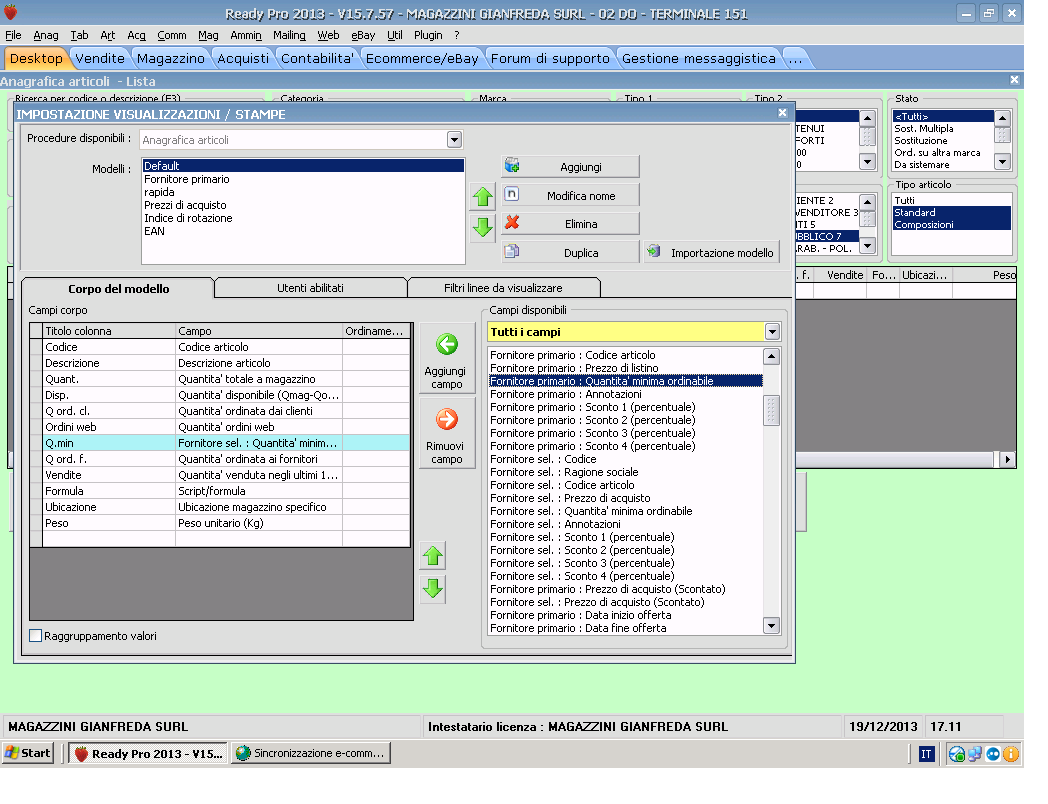Screen dimensions: 1048x804
Task: Move model up with green arrow beside Modelli
Action: (483, 198)
